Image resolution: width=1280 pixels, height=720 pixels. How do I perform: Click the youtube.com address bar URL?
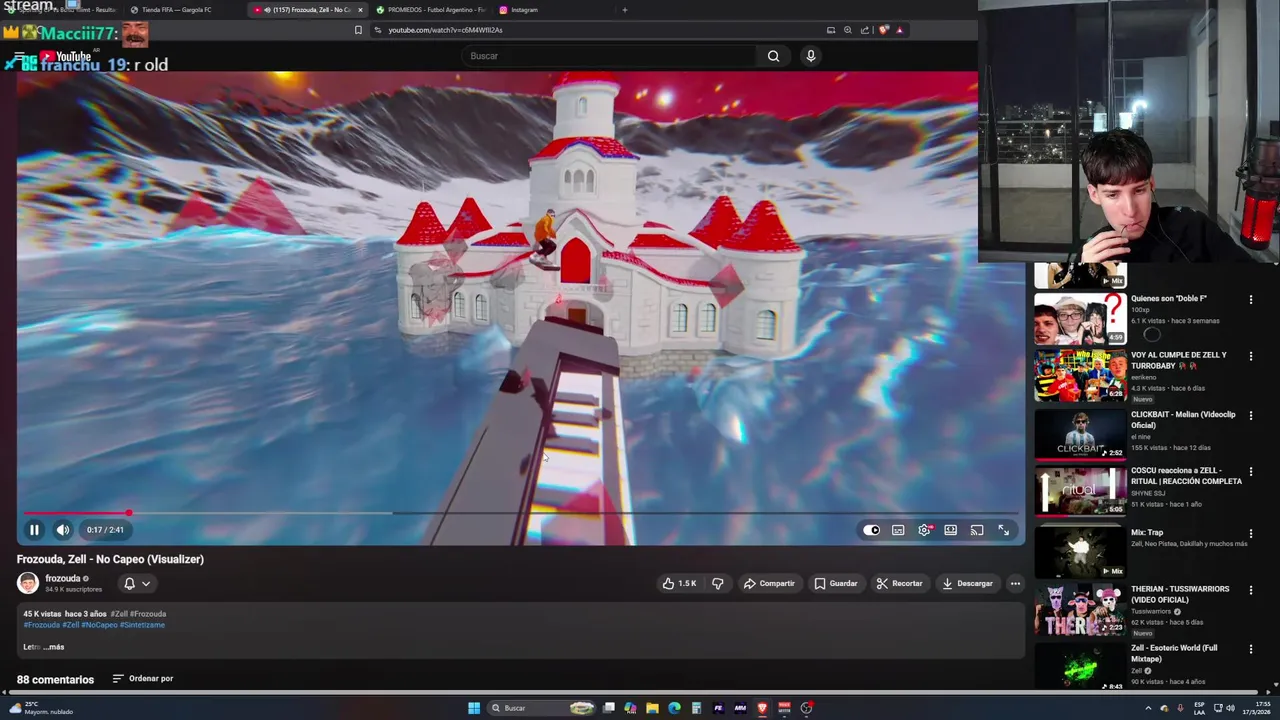(x=445, y=30)
